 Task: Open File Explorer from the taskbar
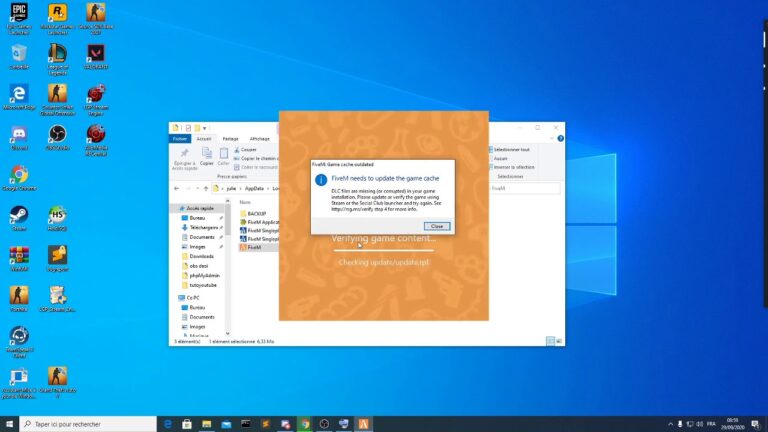[x=206, y=424]
